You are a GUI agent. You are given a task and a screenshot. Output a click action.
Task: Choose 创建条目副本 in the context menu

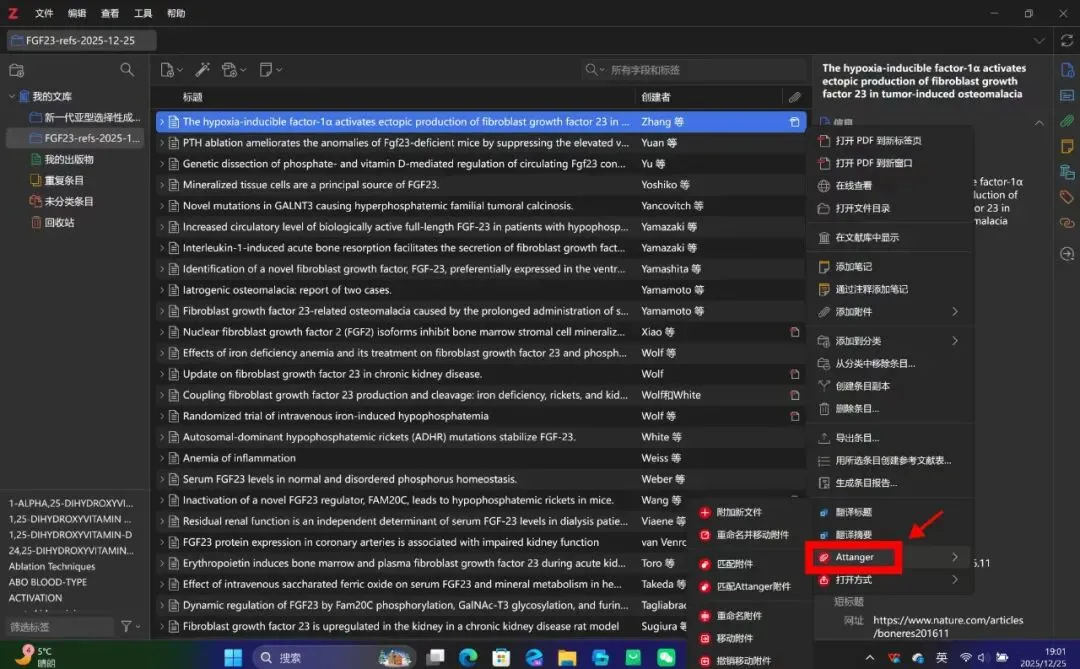point(891,386)
